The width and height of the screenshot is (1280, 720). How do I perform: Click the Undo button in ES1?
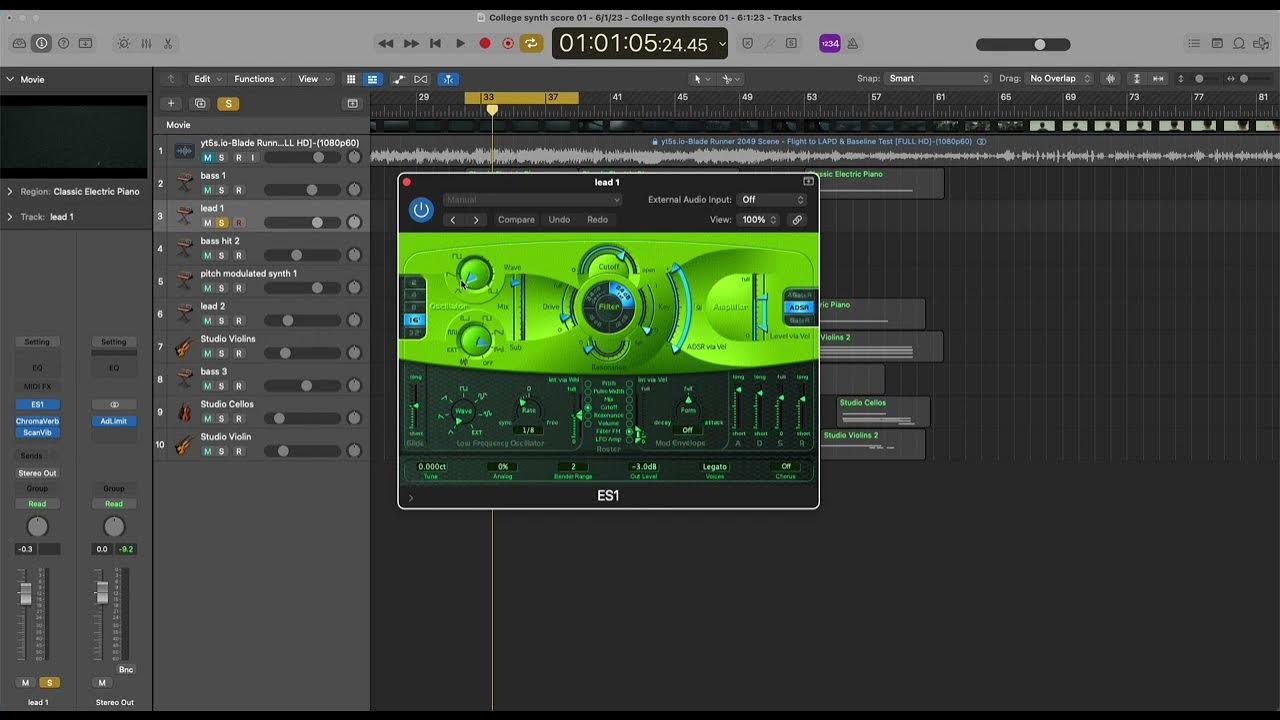[x=559, y=220]
